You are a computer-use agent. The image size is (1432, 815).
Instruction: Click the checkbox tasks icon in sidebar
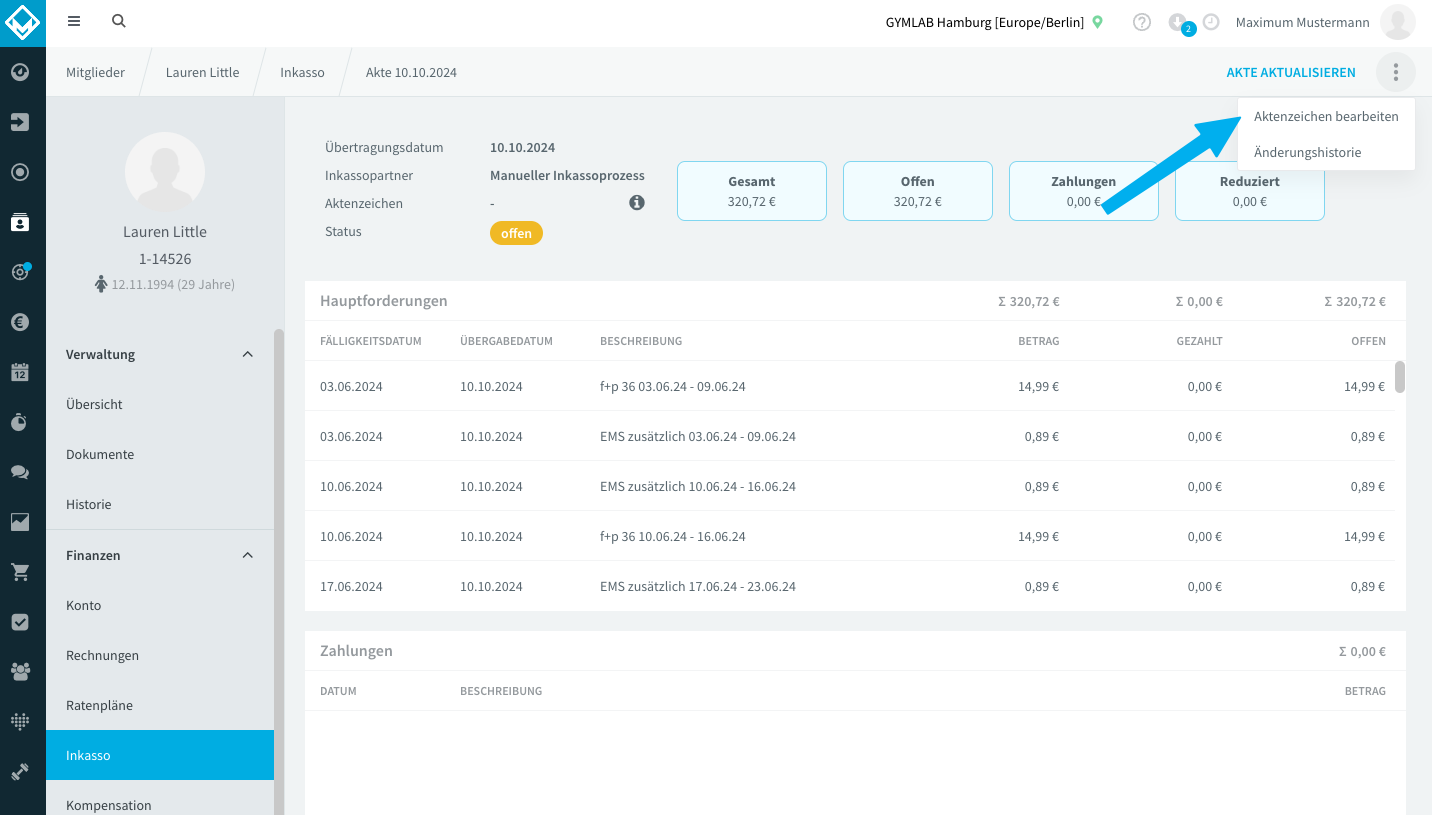20,622
